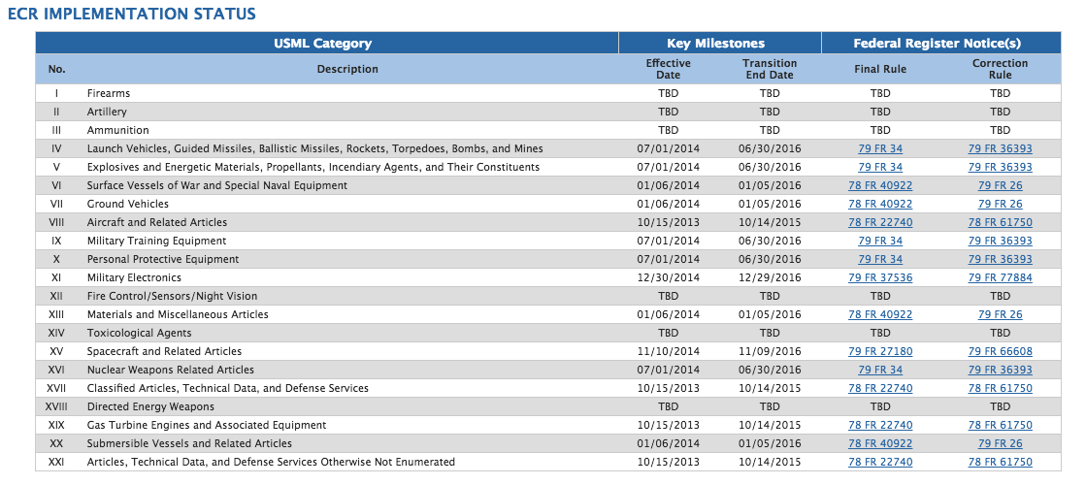Viewport: 1086px width, 485px height.
Task: Click the ECR Implementation Status heading
Action: coord(131,14)
